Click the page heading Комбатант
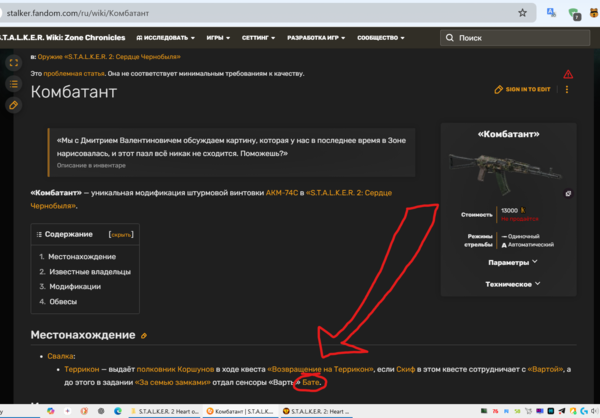 click(74, 92)
